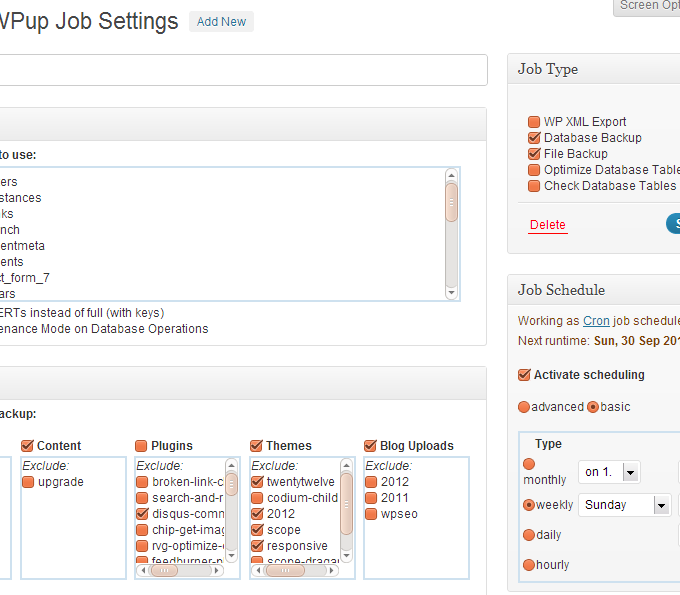The width and height of the screenshot is (680, 595).
Task: Enable Optimize Database Tables option
Action: pyautogui.click(x=534, y=170)
